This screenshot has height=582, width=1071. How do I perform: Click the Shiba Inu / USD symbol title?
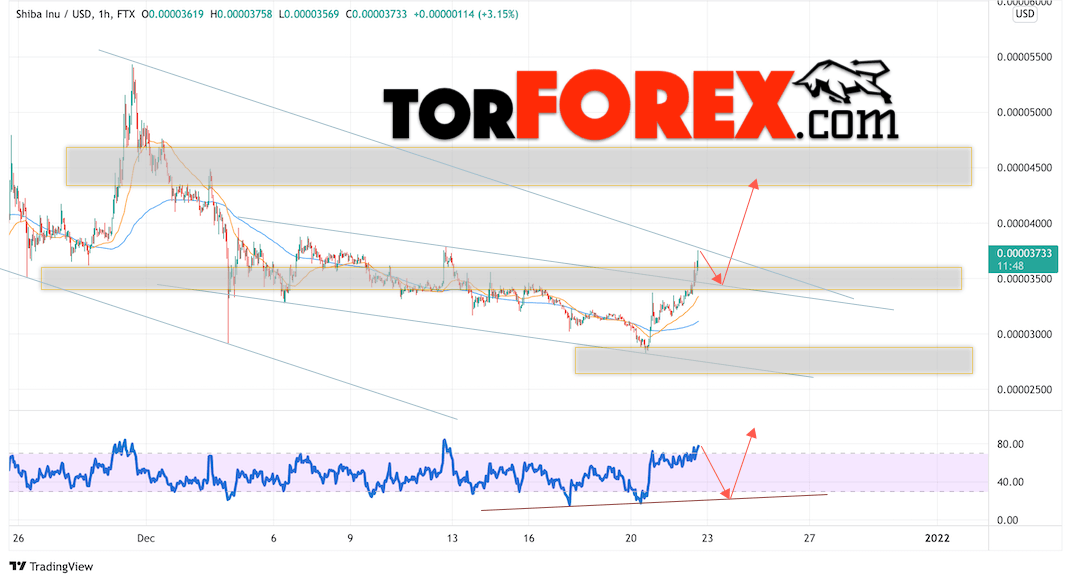tap(54, 14)
